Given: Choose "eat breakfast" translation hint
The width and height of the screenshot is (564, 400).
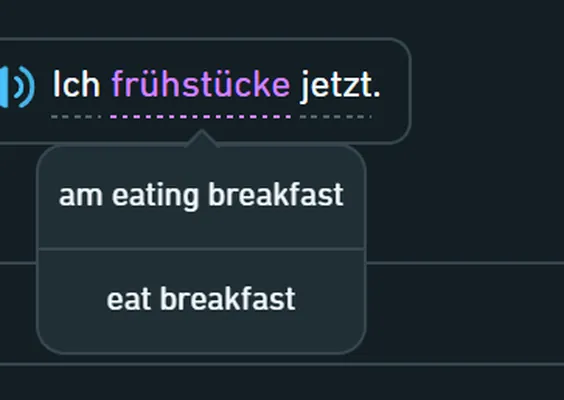Looking at the screenshot, I should tap(201, 301).
